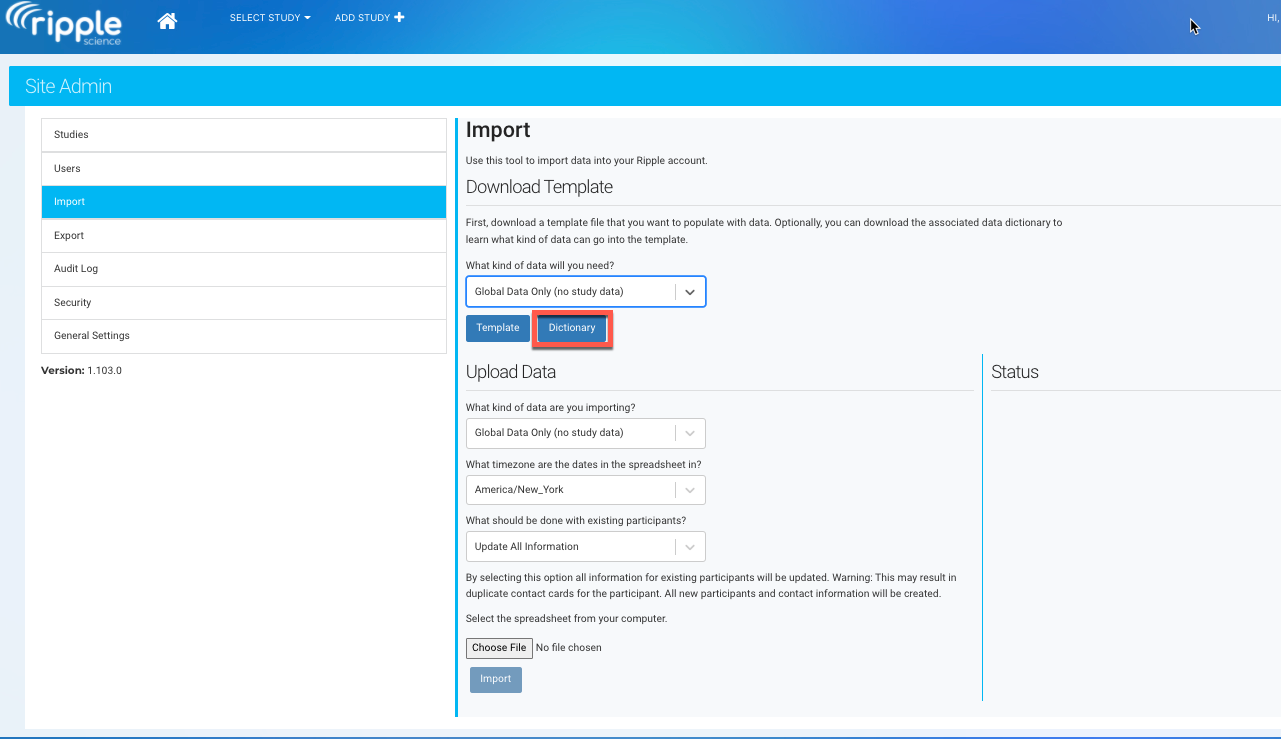Image resolution: width=1281 pixels, height=739 pixels.
Task: Open the Audit Log section
Action: (243, 269)
